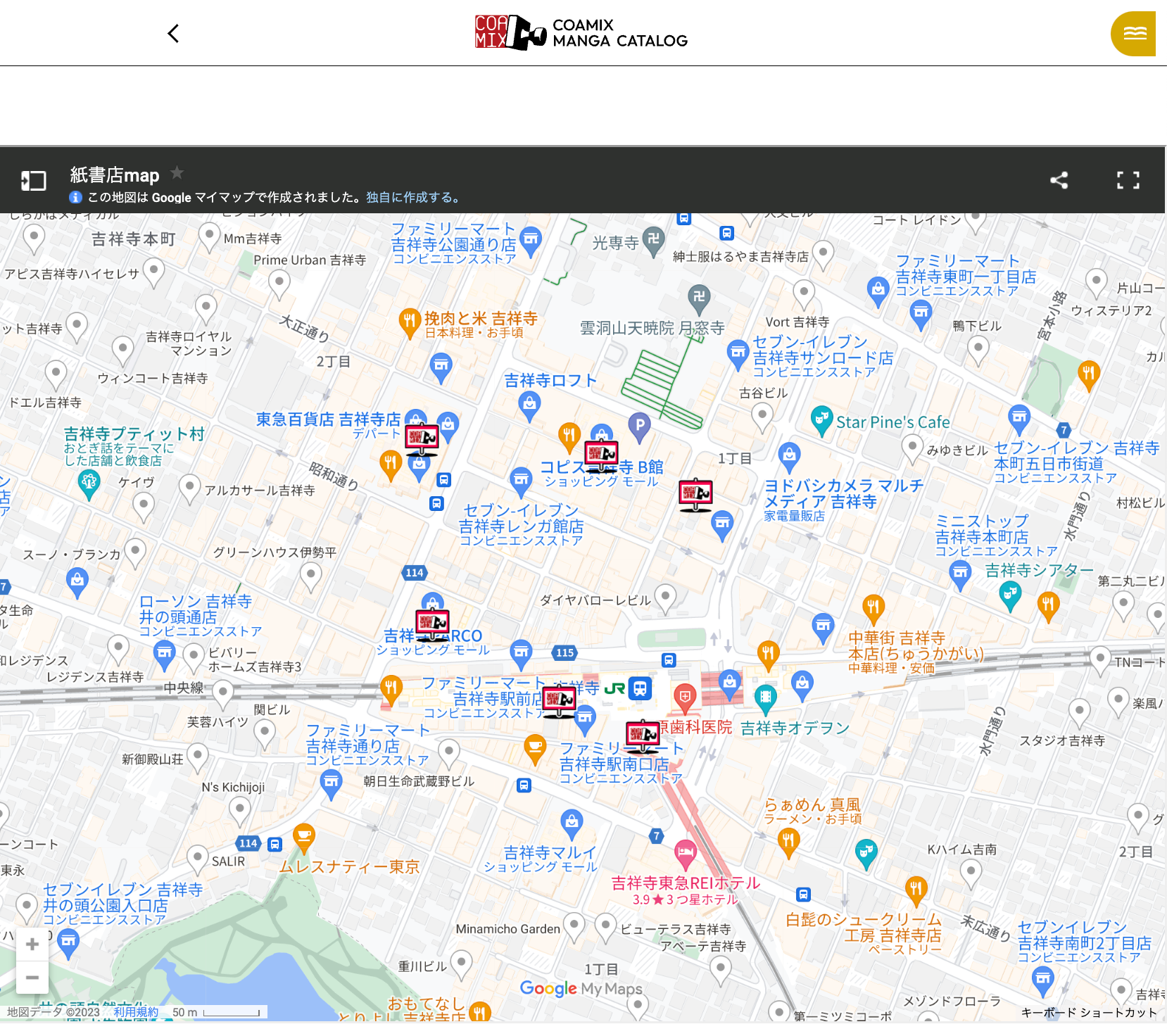1167x1036 pixels.
Task: Click the Prime Urban 吉祥寺 label
Action: pos(310,260)
